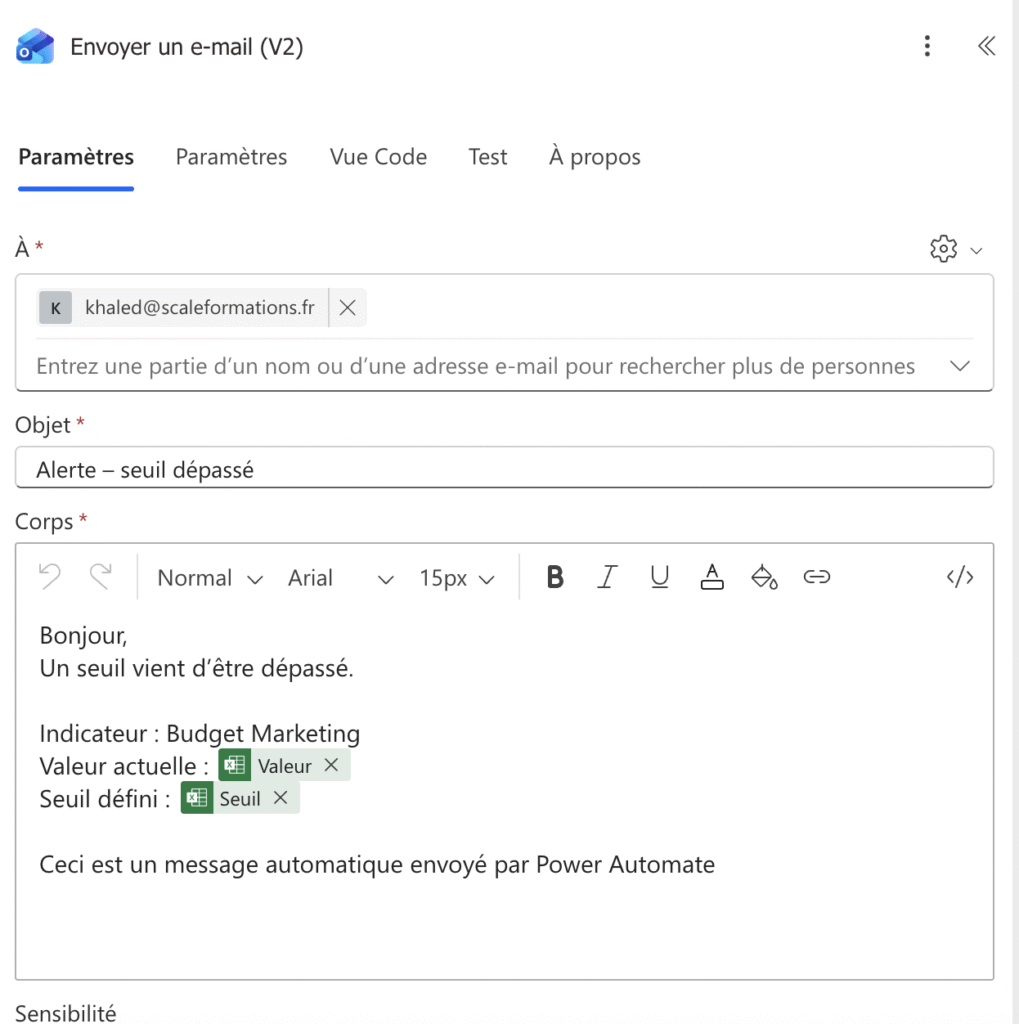Expand the recipient search dropdown arrow
Image resolution: width=1019 pixels, height=1024 pixels.
click(960, 366)
